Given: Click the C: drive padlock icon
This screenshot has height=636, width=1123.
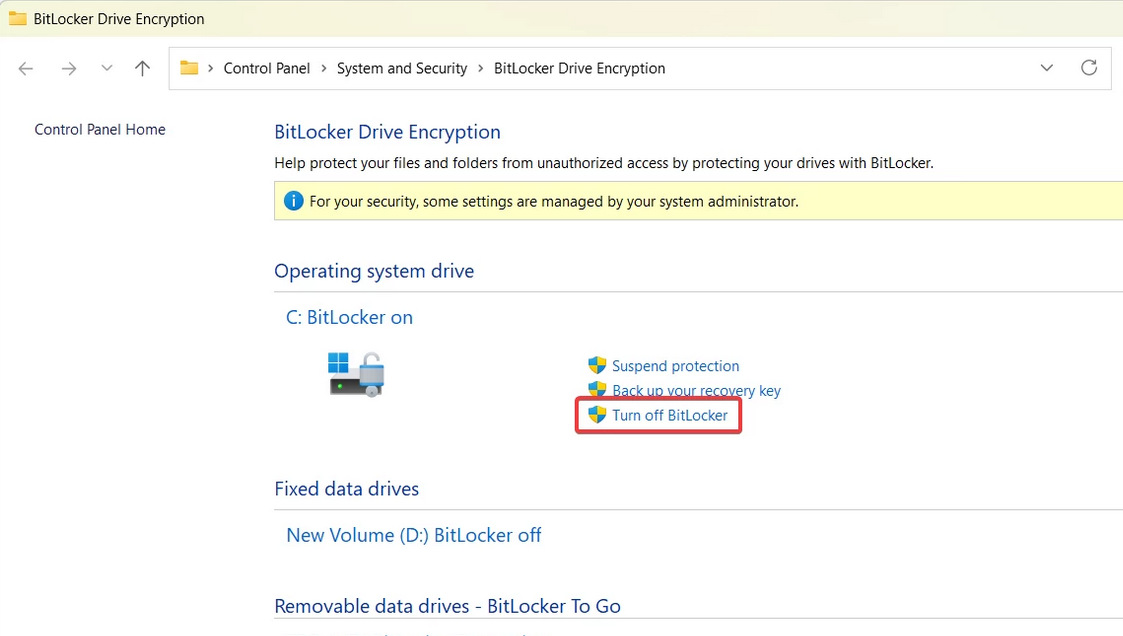Looking at the screenshot, I should point(357,374).
